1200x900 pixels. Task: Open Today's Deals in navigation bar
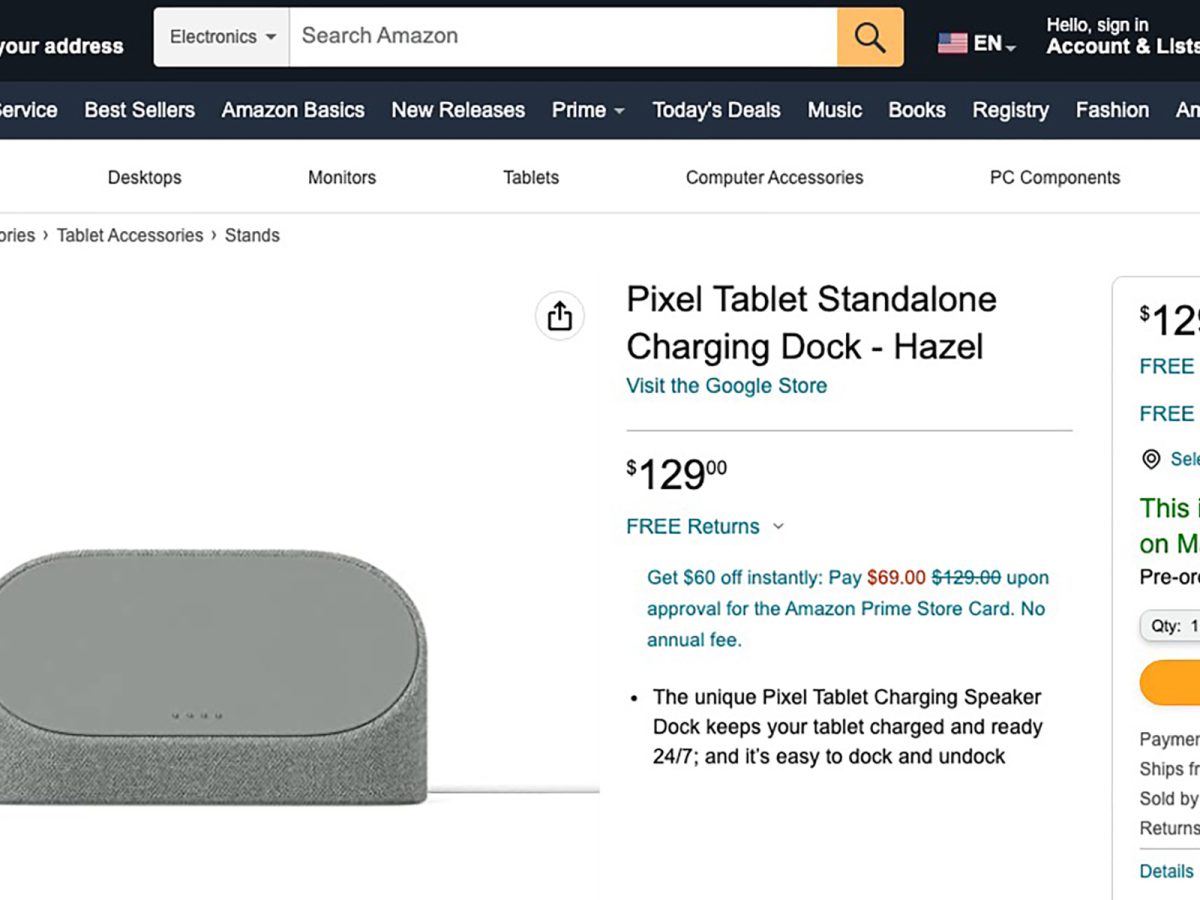716,110
